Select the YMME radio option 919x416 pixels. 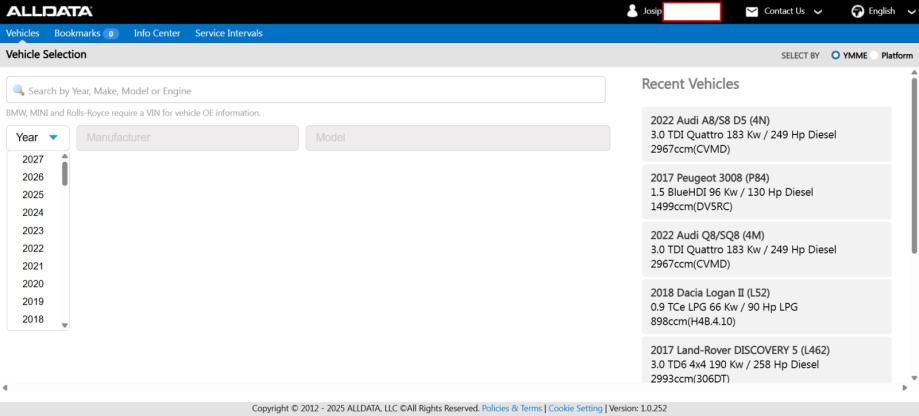(x=836, y=56)
